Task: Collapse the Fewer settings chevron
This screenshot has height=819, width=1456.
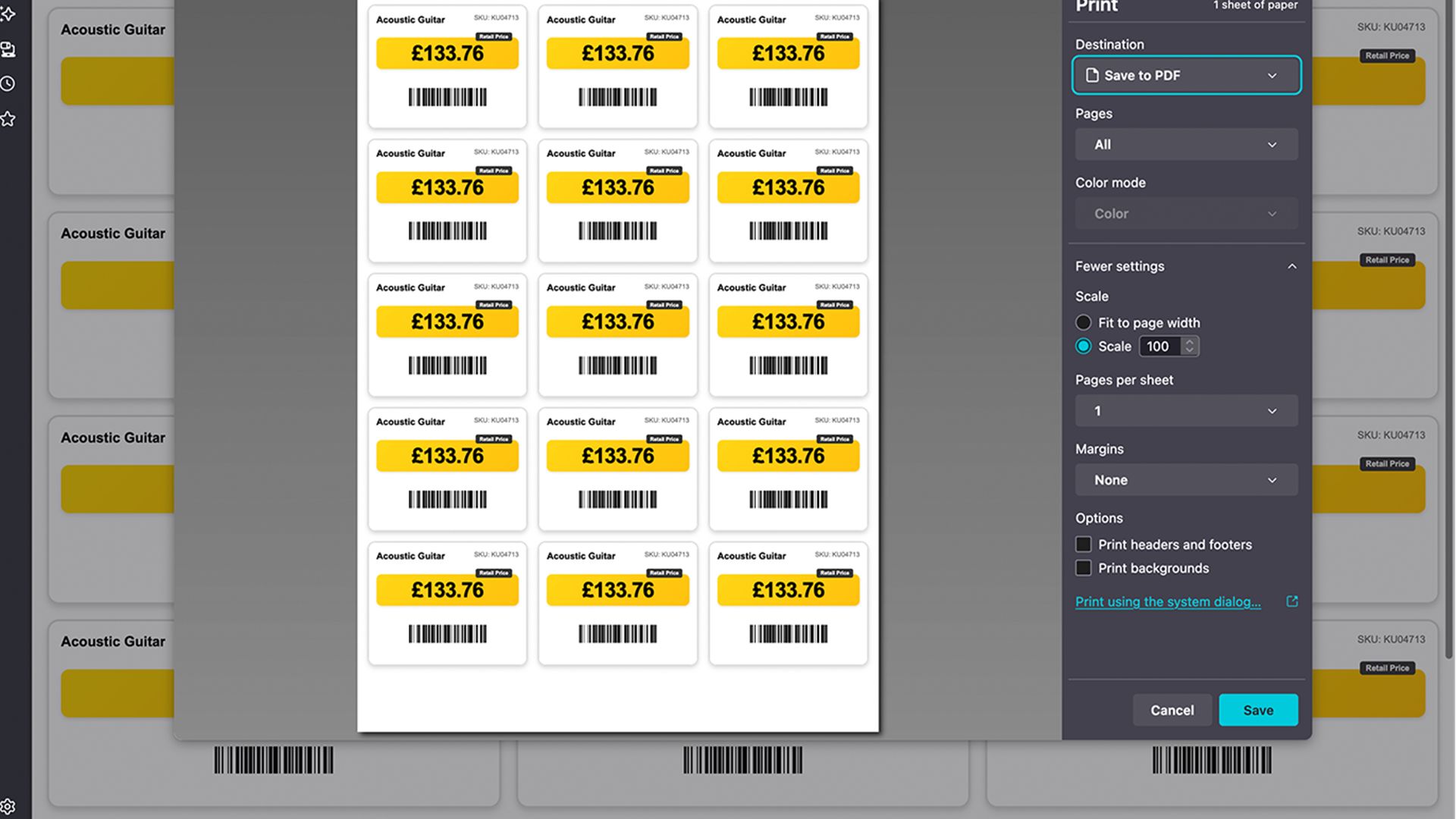Action: pos(1291,266)
